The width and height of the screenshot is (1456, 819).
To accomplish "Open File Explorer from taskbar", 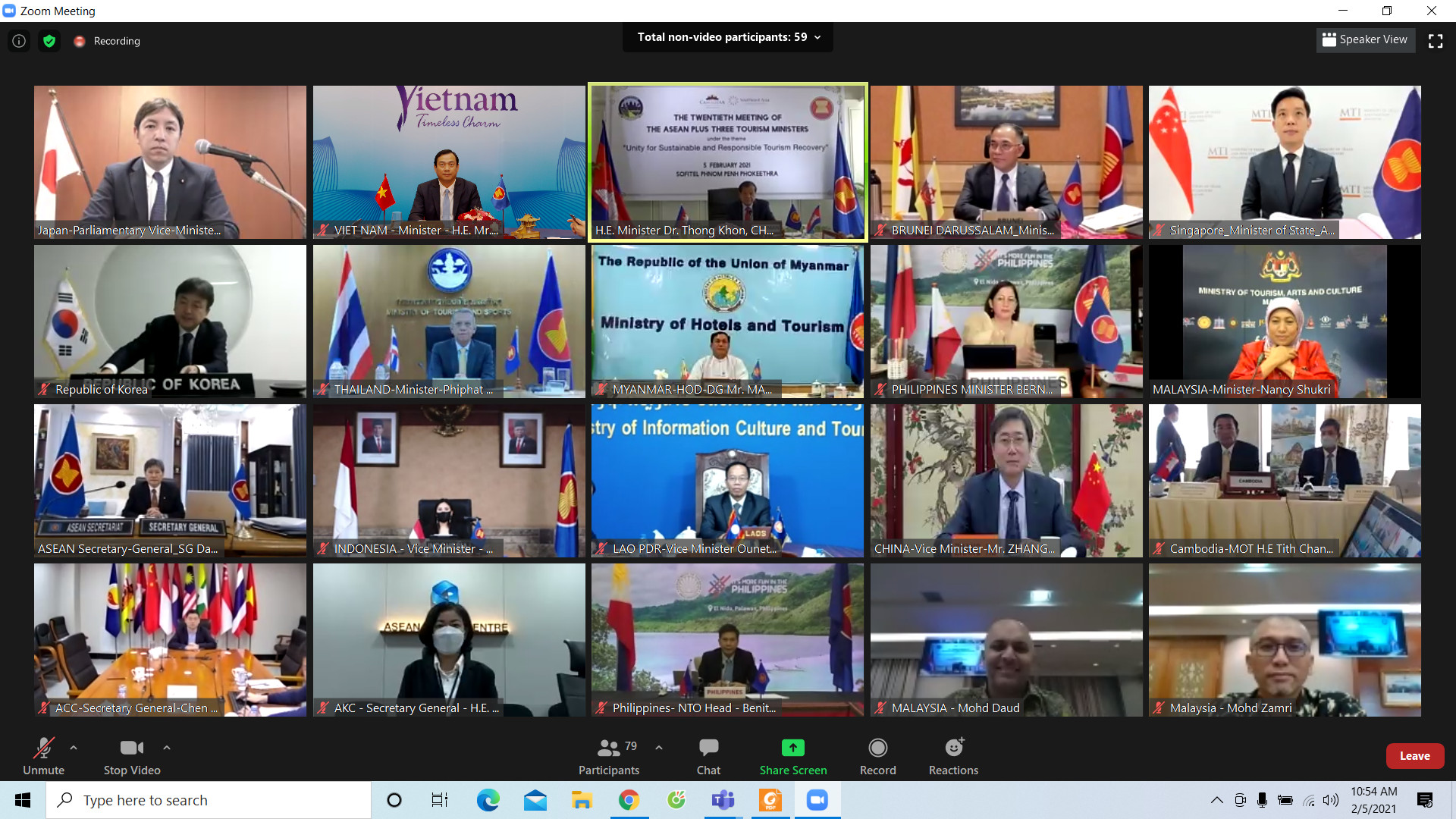I will point(582,800).
